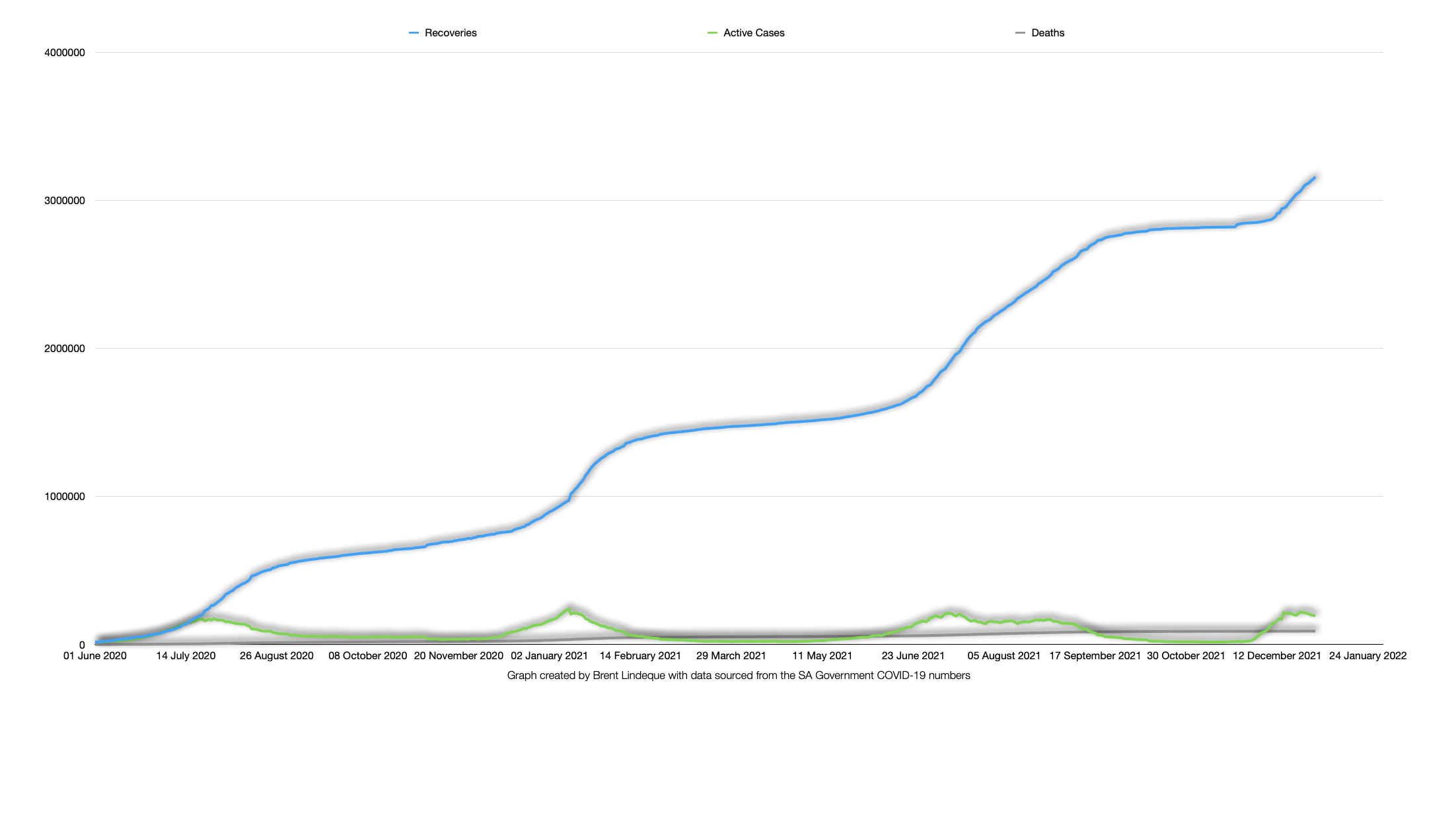Click the green Active Cases legend marker
This screenshot has height=827, width=1456.
(712, 33)
